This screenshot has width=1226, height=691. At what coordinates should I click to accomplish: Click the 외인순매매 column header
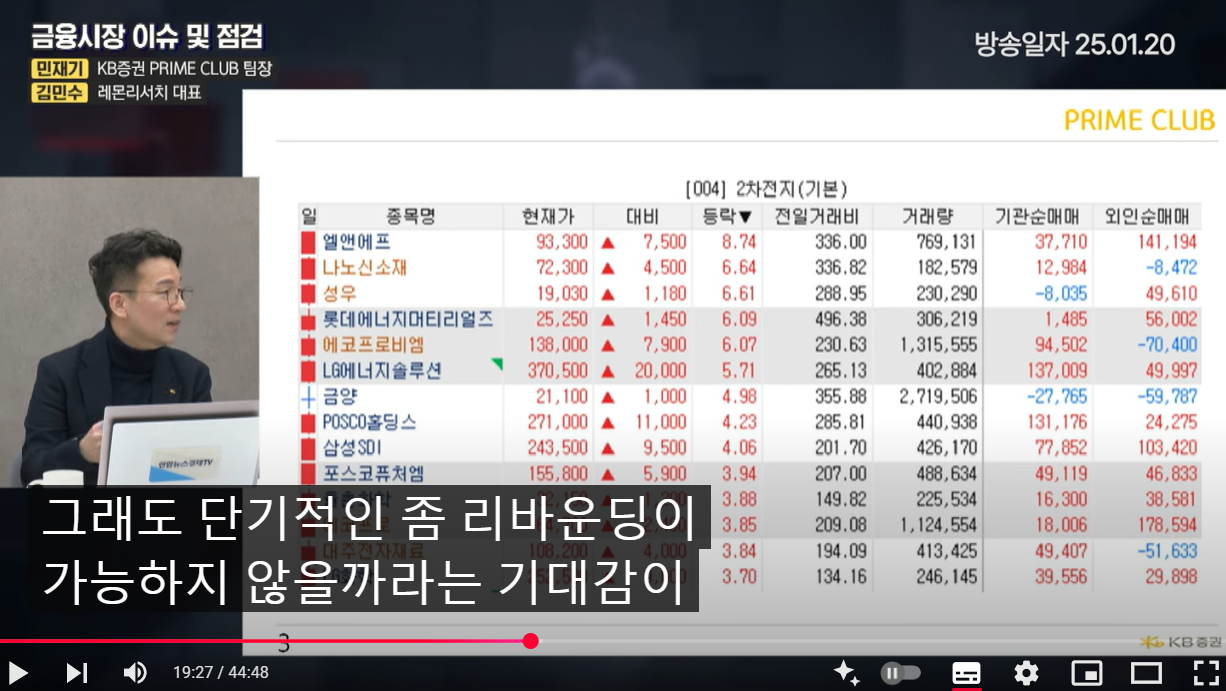[1148, 216]
